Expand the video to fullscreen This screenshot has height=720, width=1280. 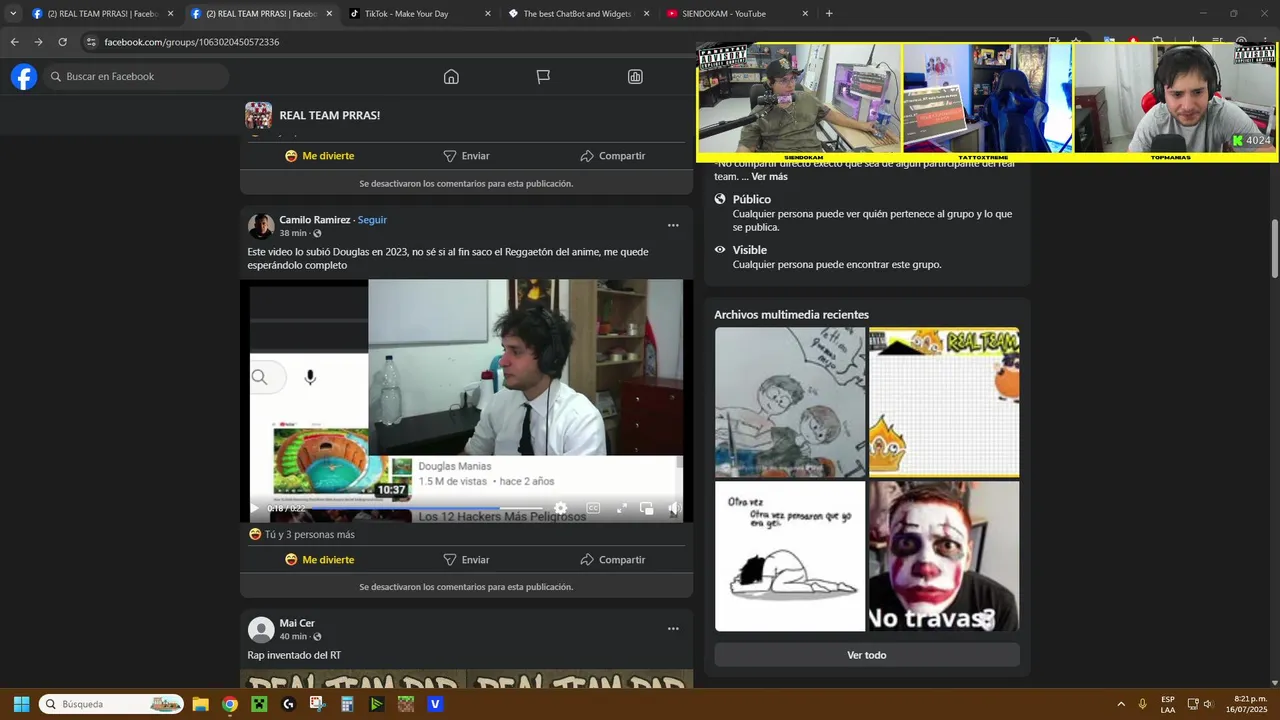click(x=621, y=509)
